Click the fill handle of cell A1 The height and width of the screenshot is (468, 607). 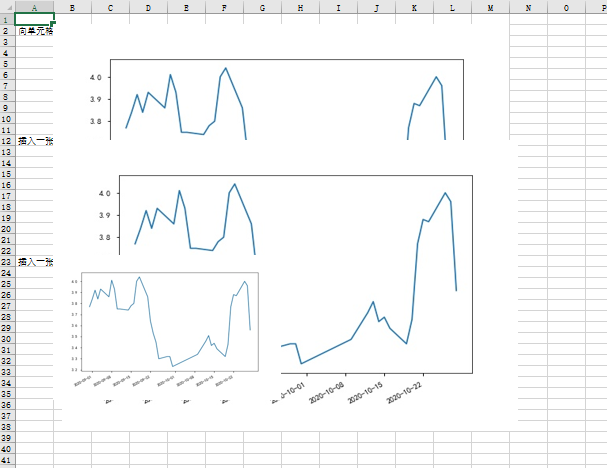(53, 24)
